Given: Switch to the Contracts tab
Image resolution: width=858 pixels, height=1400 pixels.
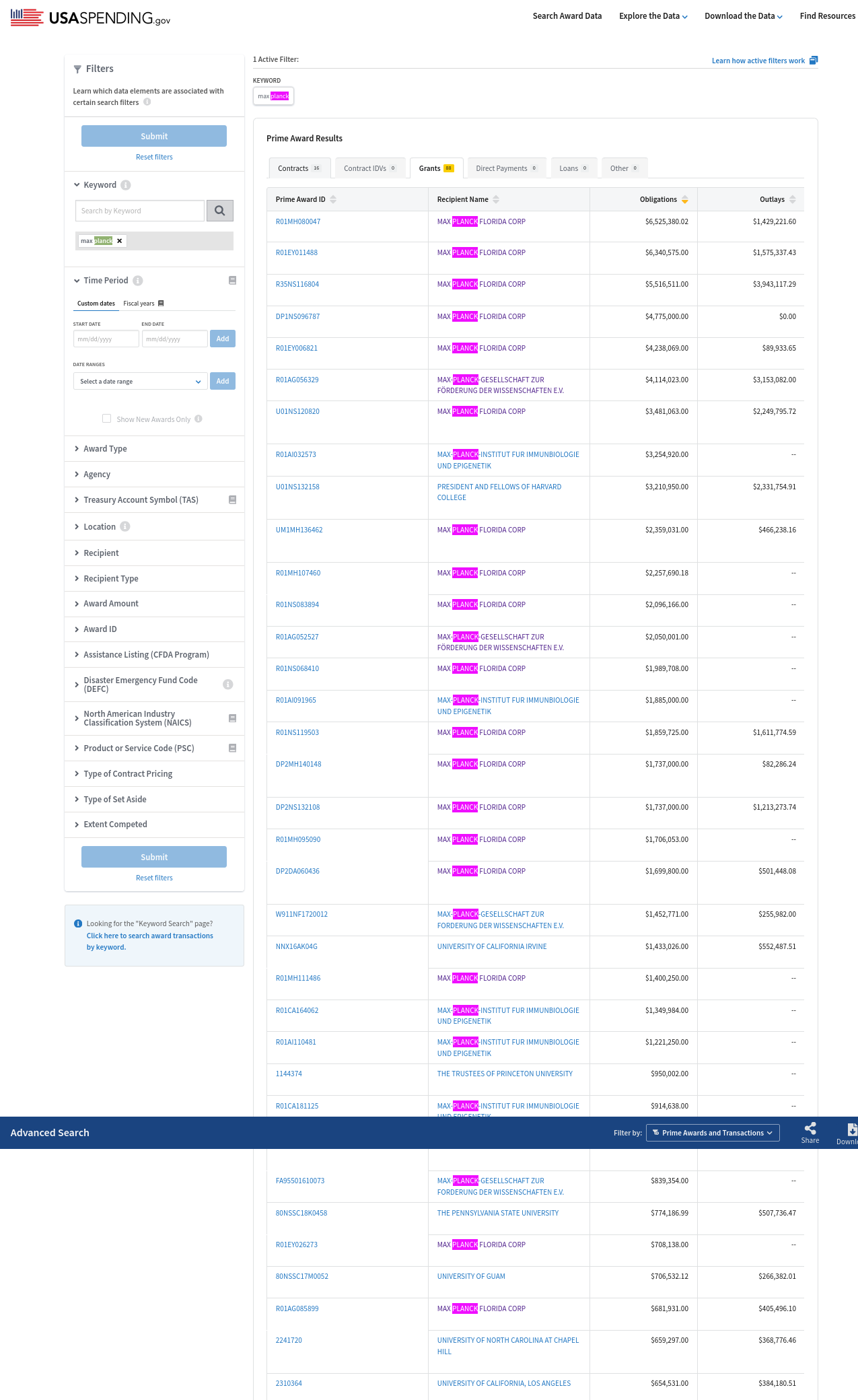Looking at the screenshot, I should pos(299,168).
